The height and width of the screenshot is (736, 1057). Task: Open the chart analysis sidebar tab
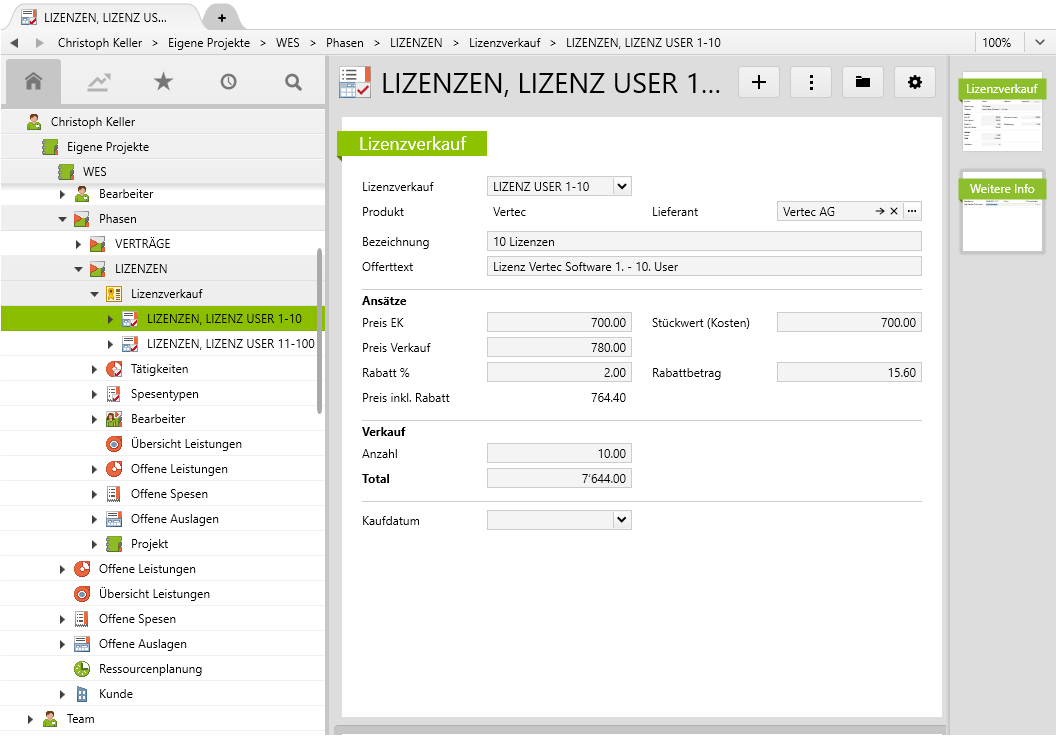point(98,82)
